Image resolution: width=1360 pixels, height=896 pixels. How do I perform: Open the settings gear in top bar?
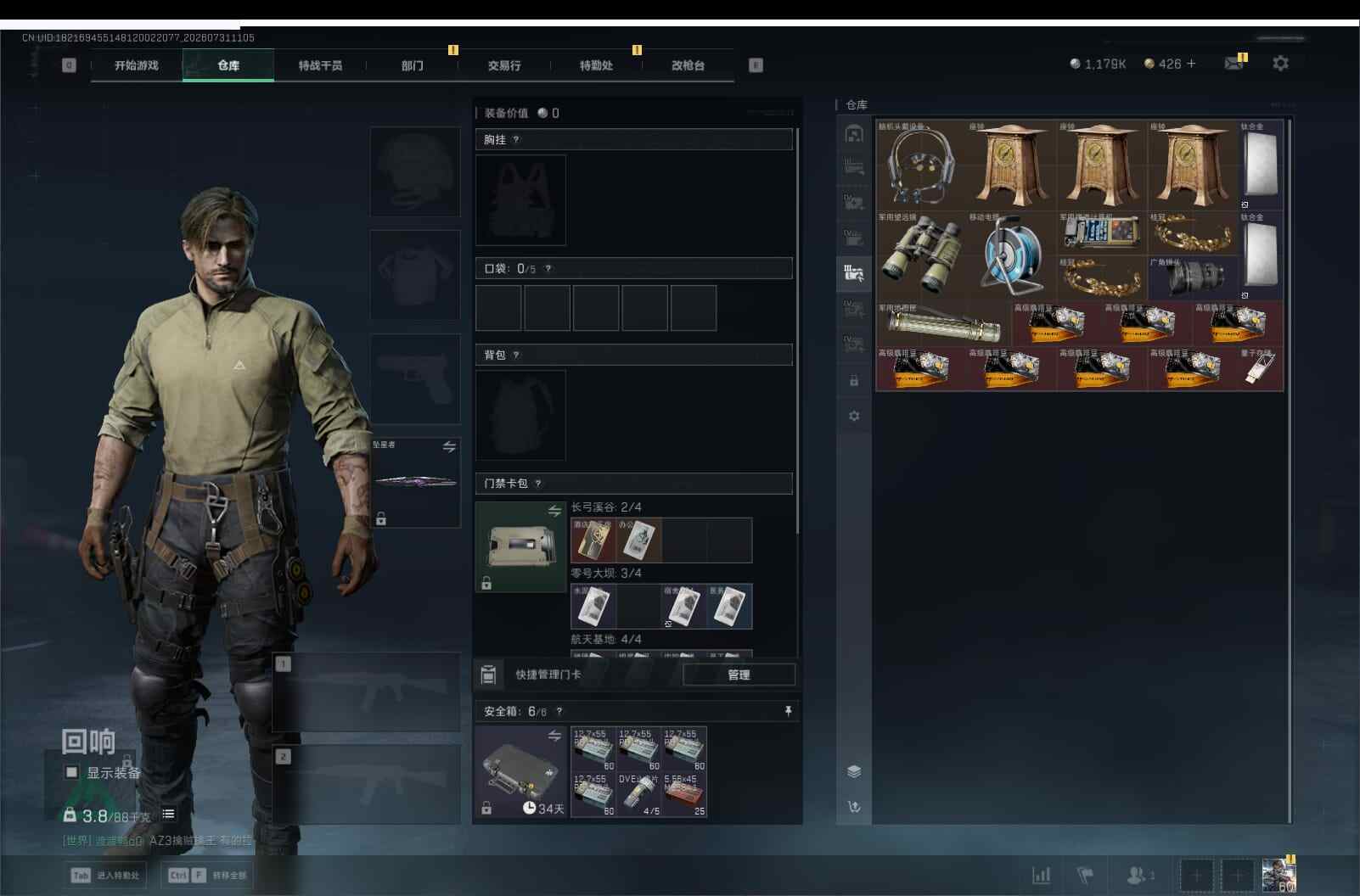coord(1280,64)
